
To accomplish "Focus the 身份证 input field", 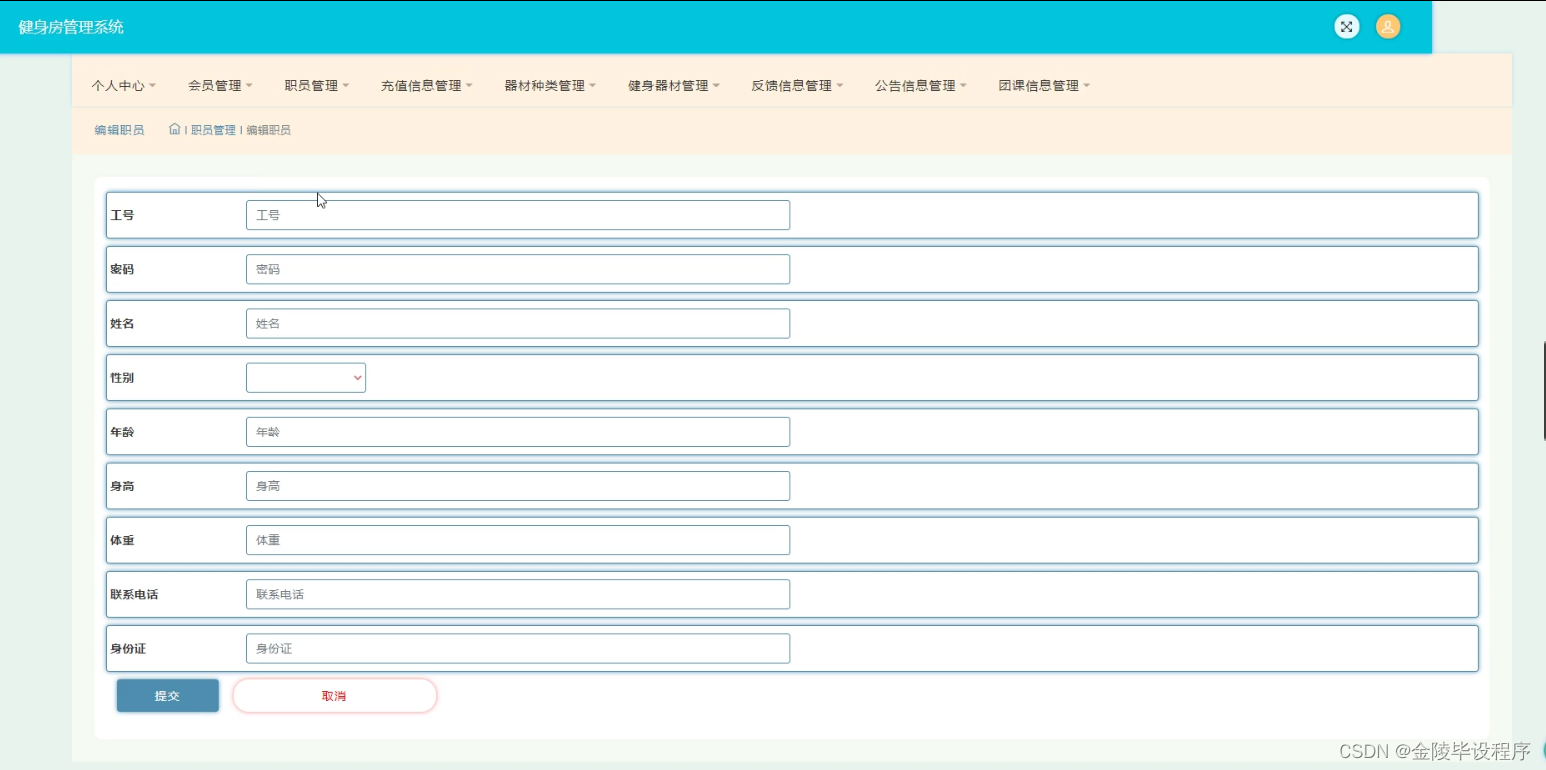I will point(518,648).
